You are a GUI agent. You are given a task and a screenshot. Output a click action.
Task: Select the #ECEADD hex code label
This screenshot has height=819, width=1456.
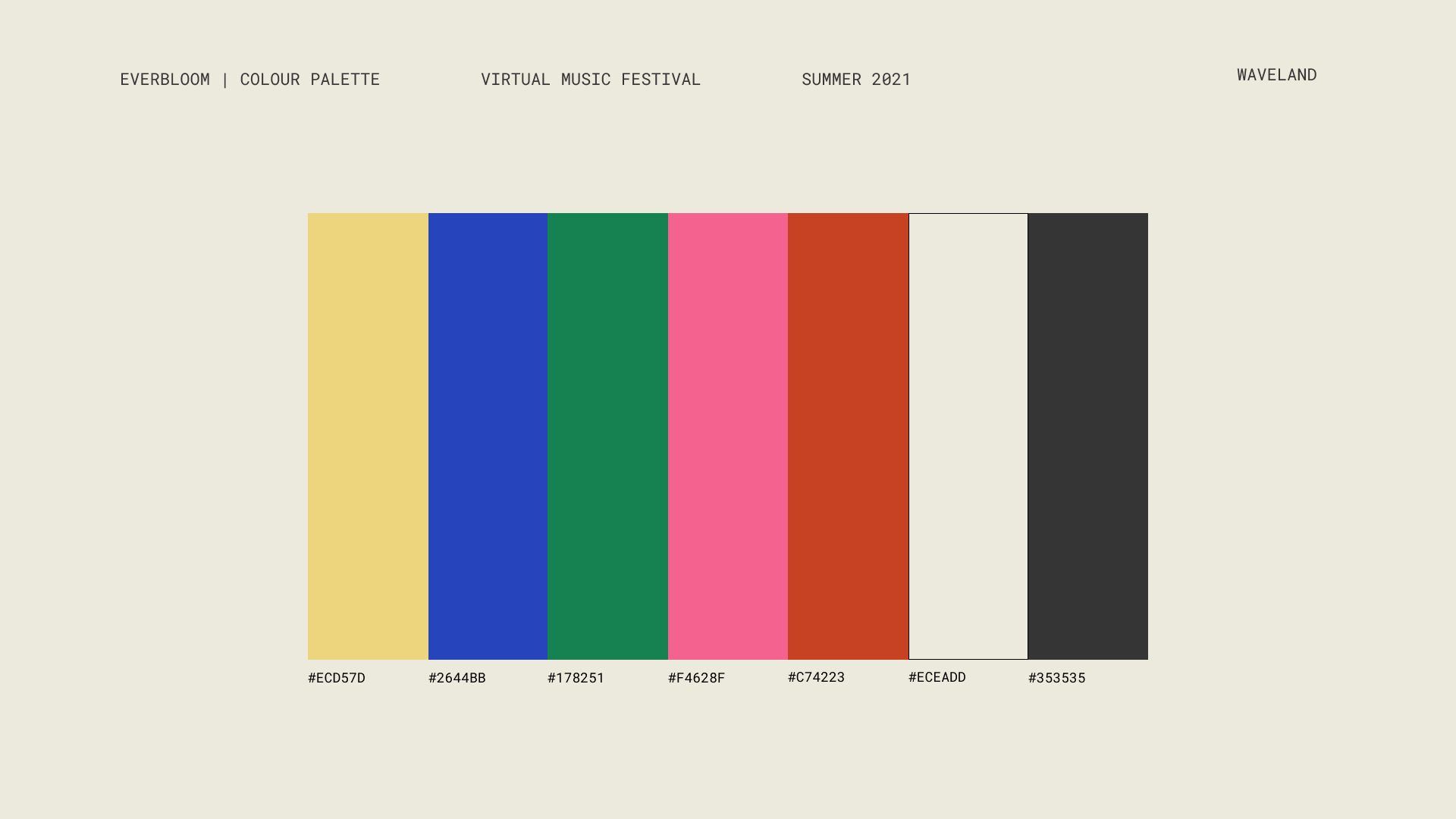937,676
